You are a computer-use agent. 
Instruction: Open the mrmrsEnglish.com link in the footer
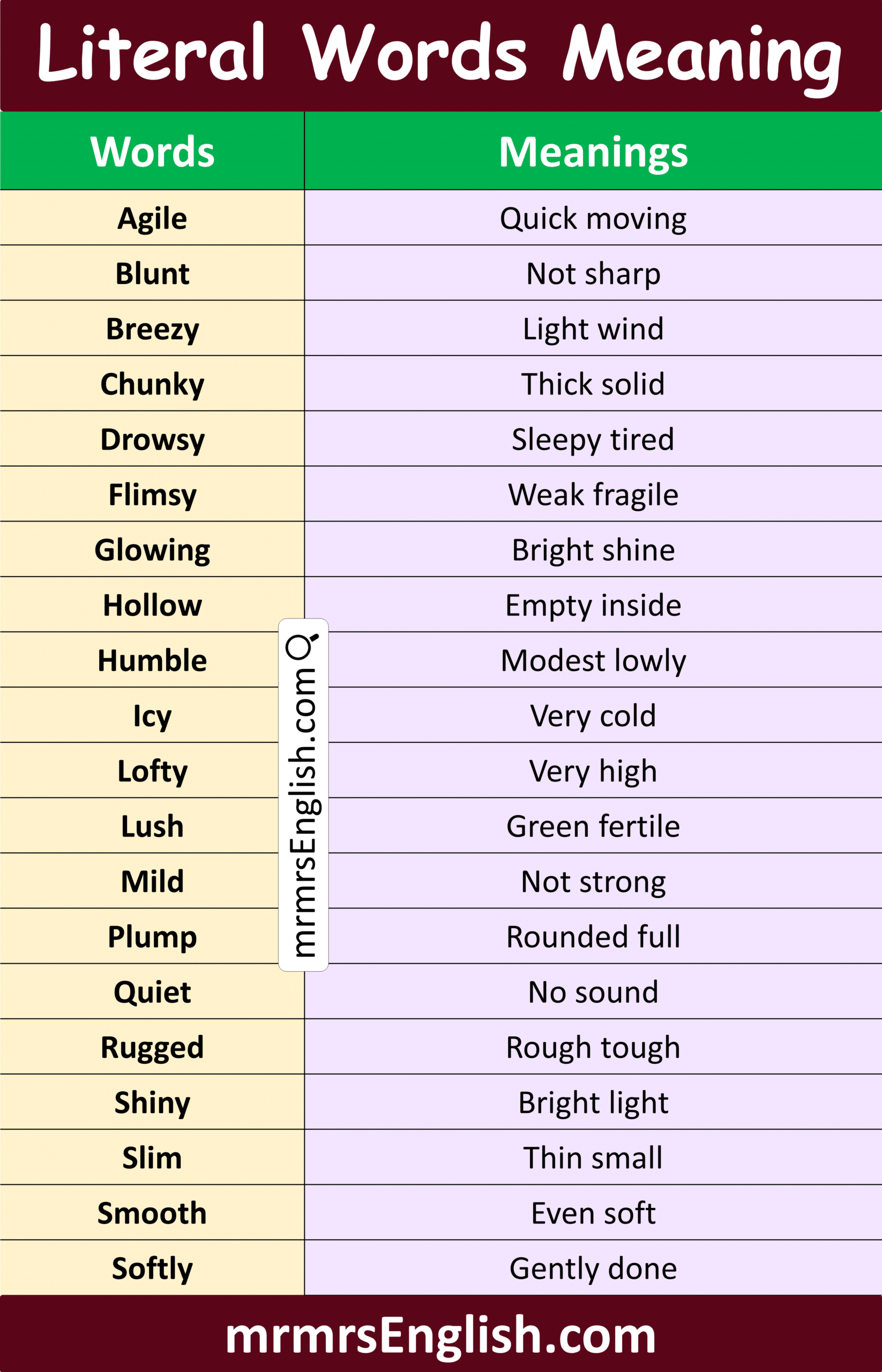[x=440, y=1336]
